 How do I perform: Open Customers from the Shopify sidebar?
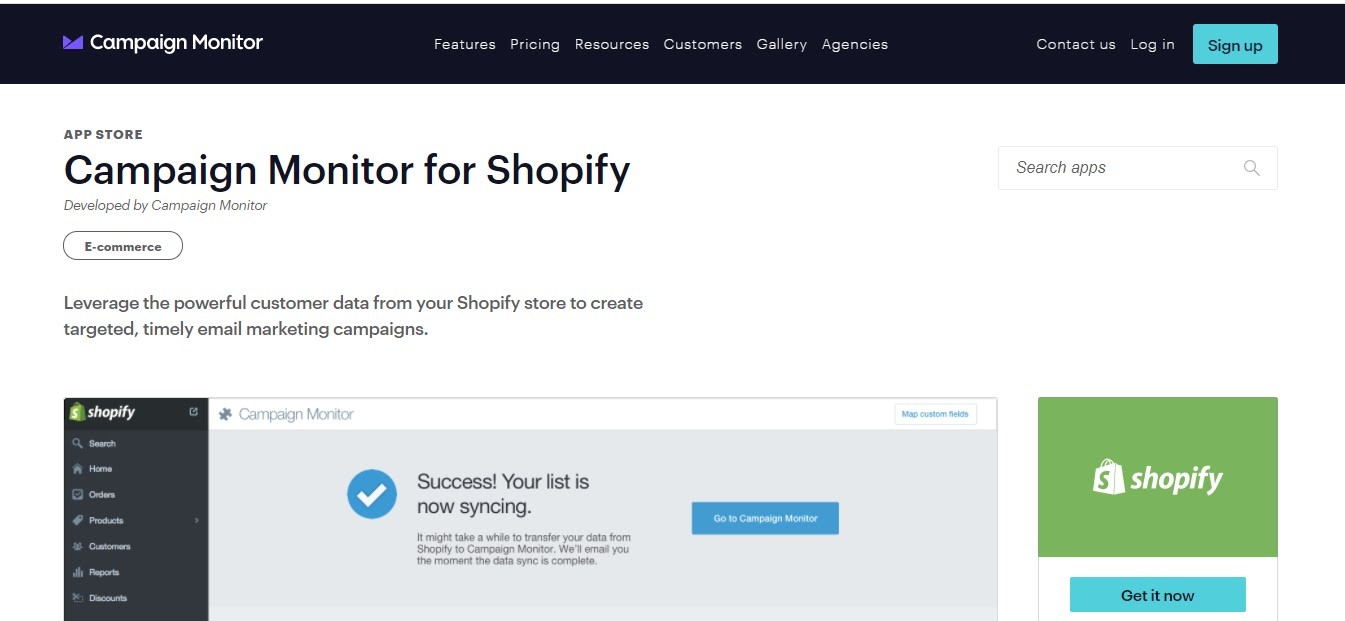click(x=78, y=546)
